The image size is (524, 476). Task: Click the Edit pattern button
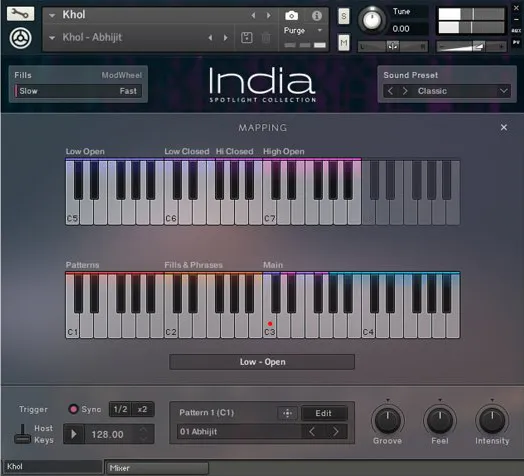pos(324,413)
